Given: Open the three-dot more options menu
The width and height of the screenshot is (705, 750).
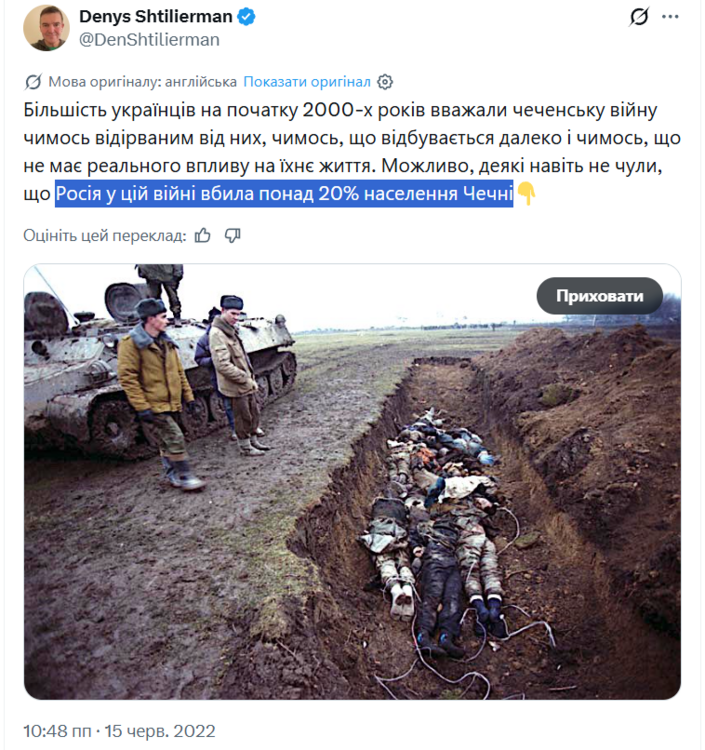Looking at the screenshot, I should point(670,17).
